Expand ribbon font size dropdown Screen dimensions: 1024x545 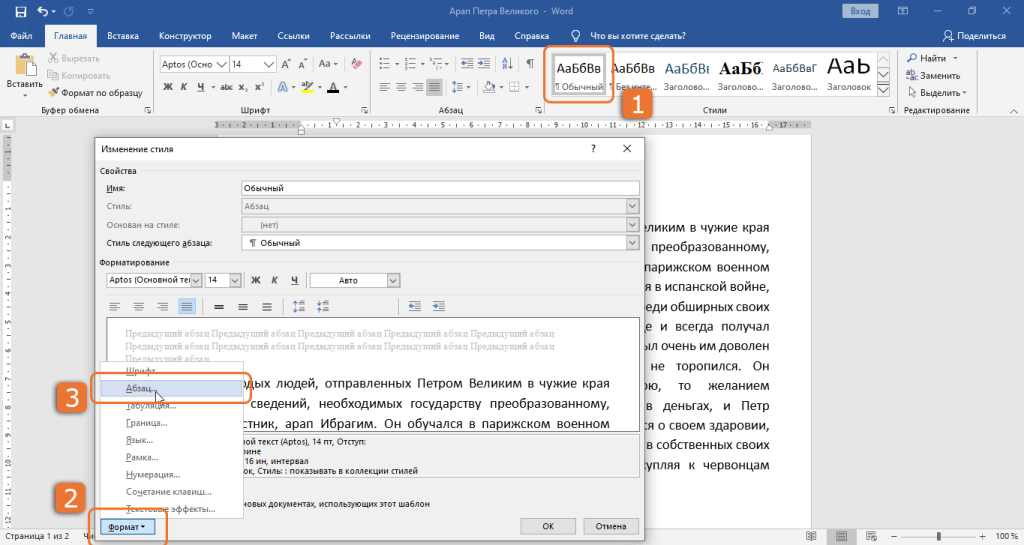tap(269, 64)
